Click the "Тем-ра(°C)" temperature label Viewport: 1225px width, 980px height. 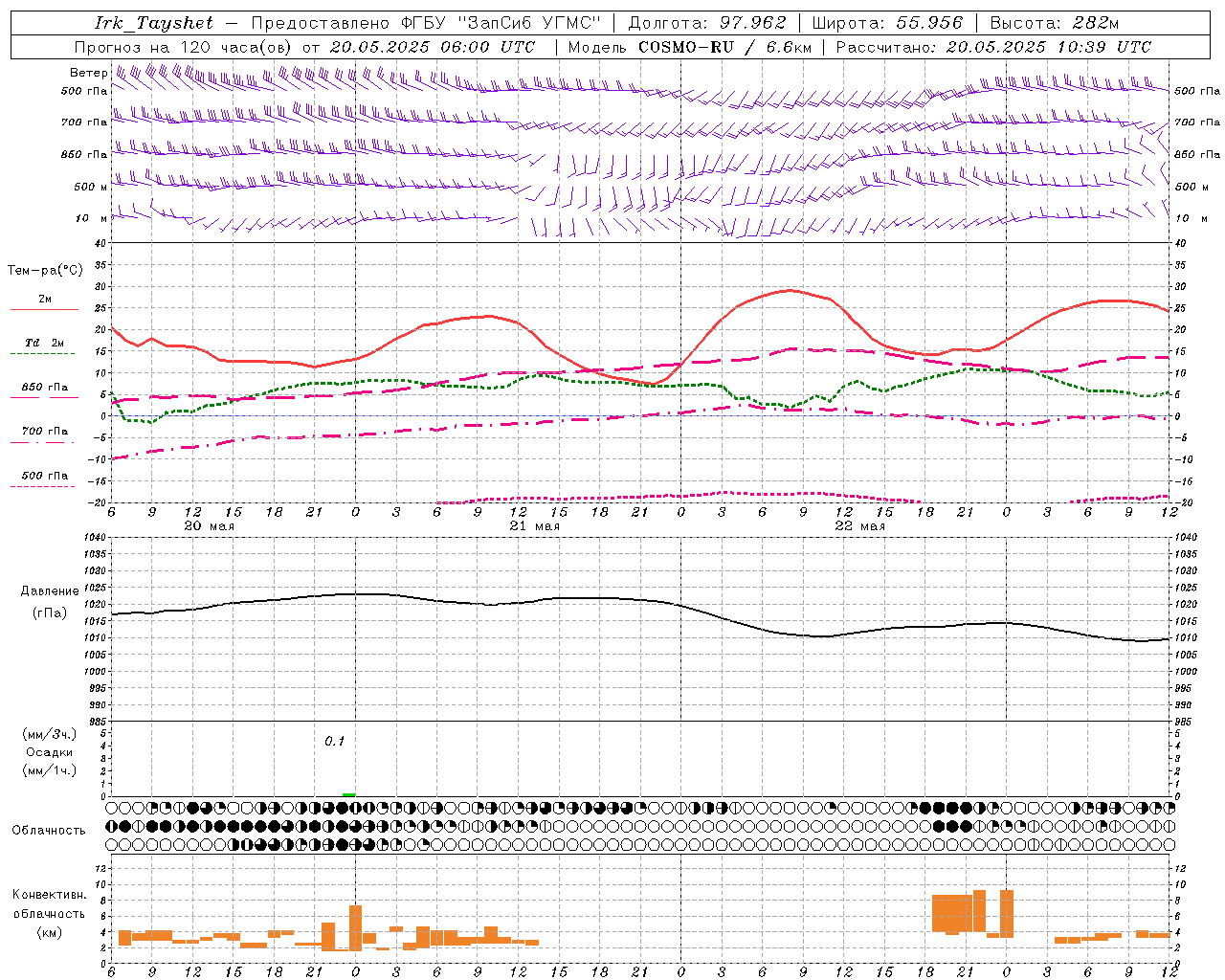(45, 271)
